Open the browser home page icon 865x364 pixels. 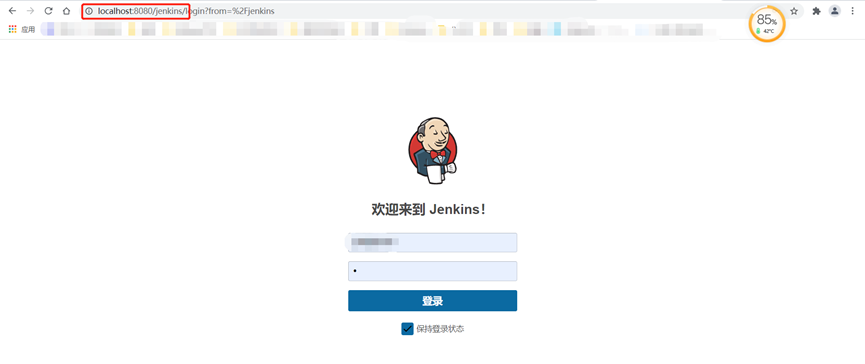pos(66,11)
